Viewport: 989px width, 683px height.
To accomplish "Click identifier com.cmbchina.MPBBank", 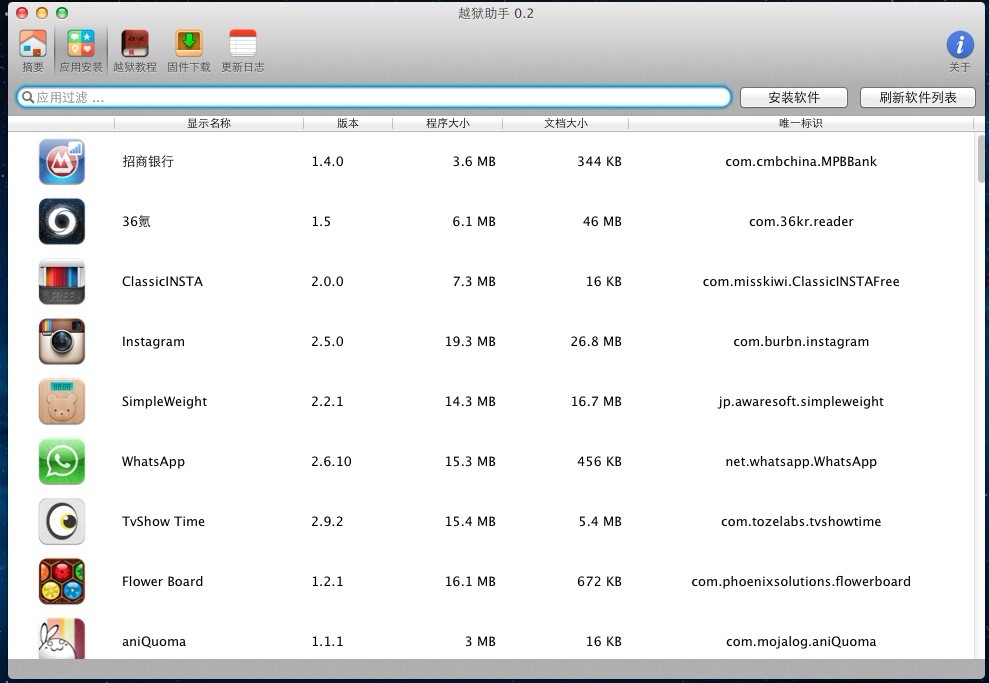I will coord(801,161).
